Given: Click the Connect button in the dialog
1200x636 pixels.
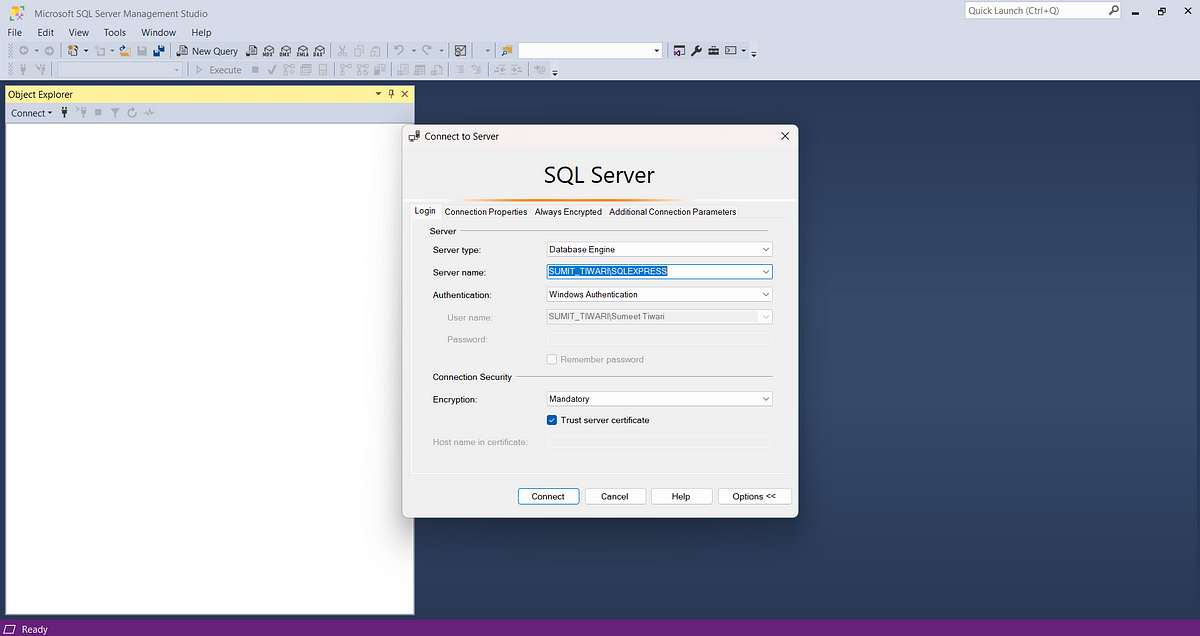Looking at the screenshot, I should point(548,496).
